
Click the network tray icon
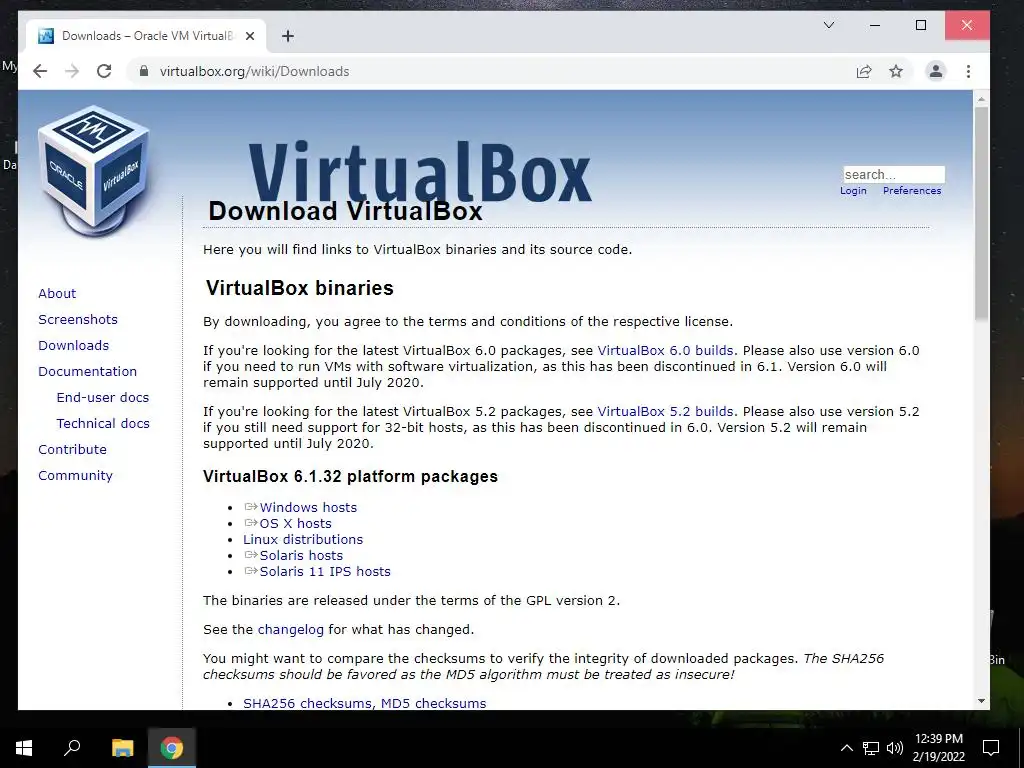click(871, 748)
